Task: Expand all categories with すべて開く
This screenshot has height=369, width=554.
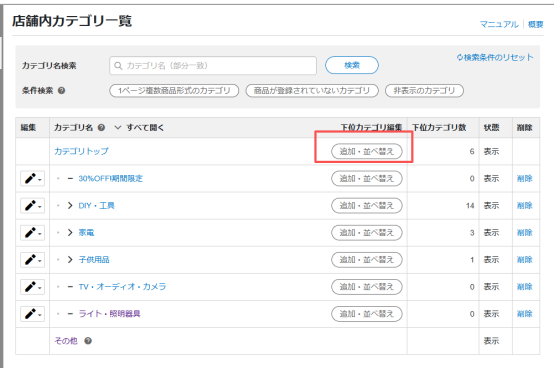Action: 139,128
